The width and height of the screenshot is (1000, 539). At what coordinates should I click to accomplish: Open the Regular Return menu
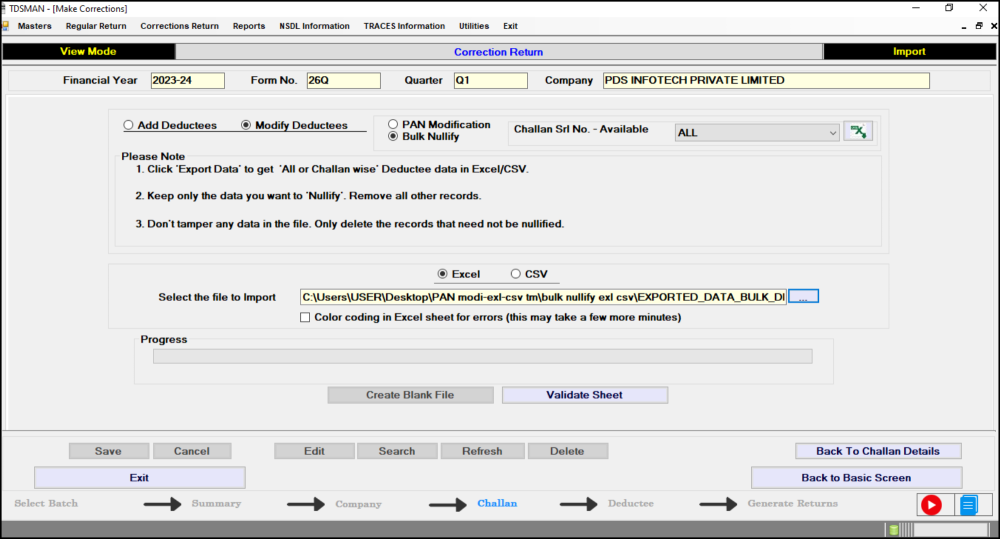(x=96, y=26)
